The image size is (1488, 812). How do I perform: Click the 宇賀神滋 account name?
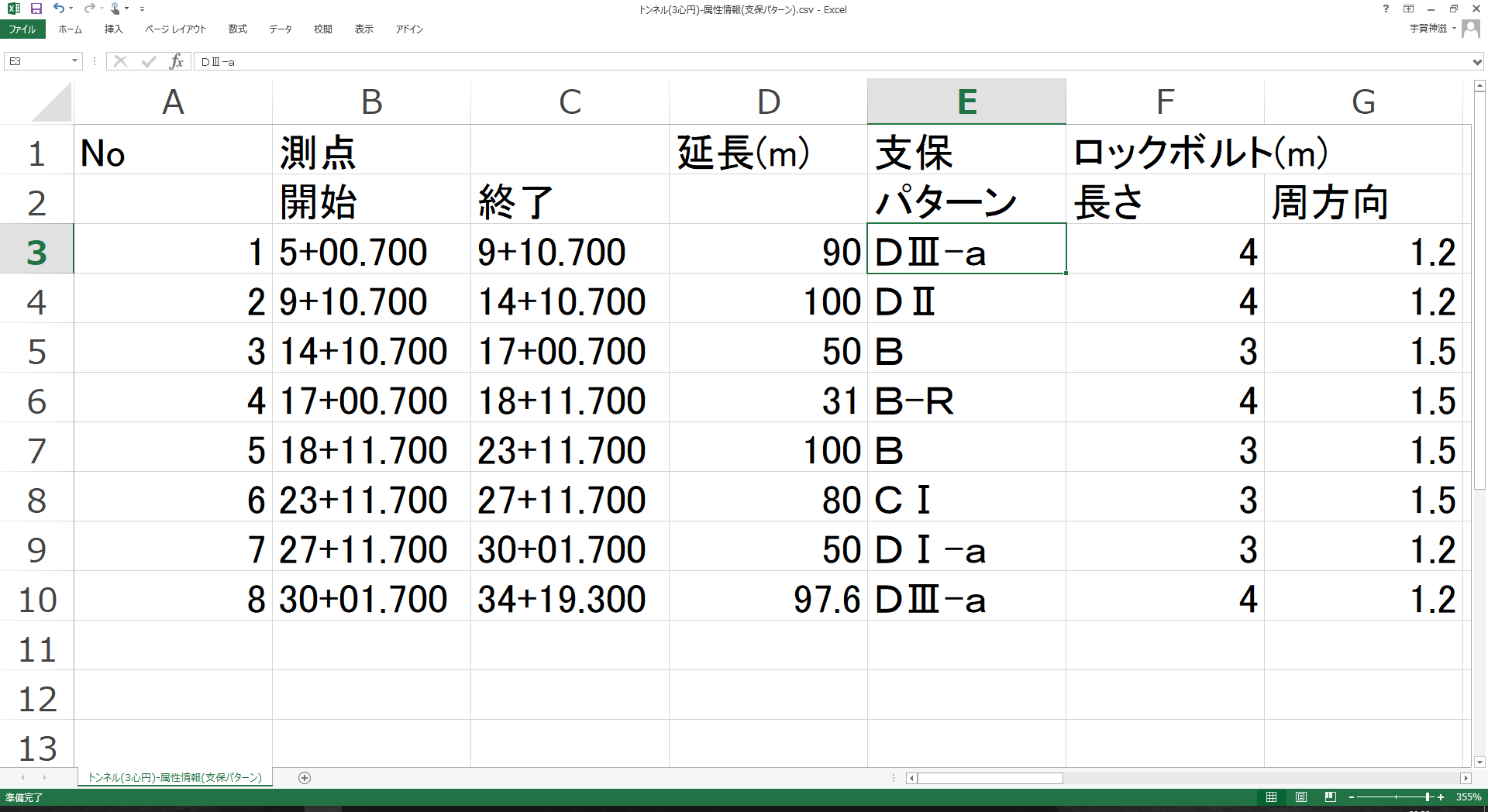pos(1428,29)
